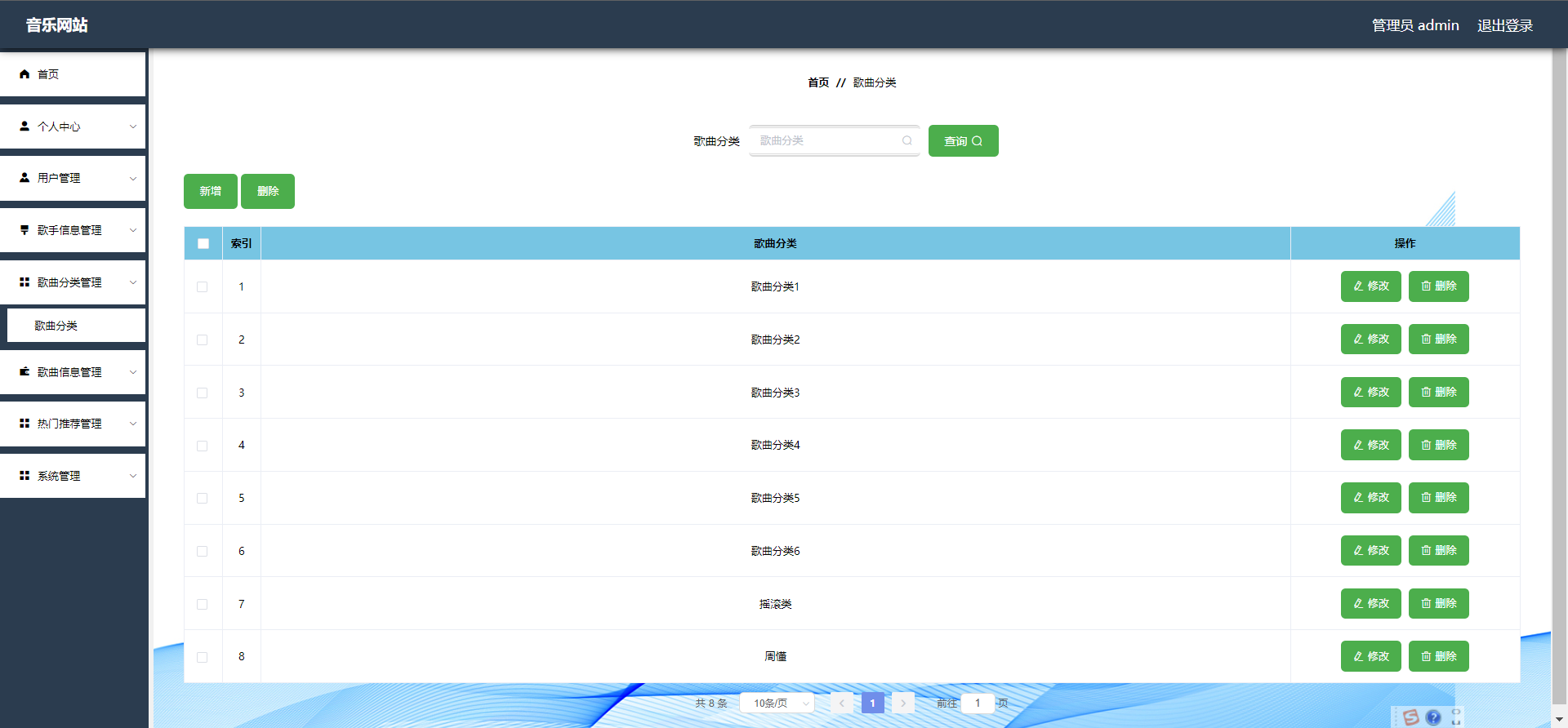Expand the 歌曲信息管理 menu chevron
The height and width of the screenshot is (728, 1568).
click(133, 372)
